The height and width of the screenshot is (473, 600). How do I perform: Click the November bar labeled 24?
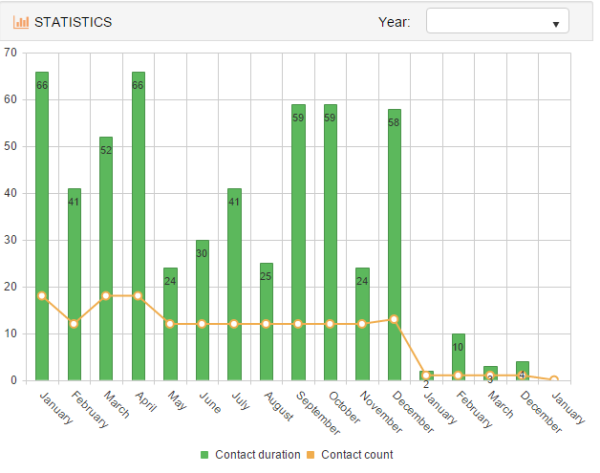tap(362, 324)
